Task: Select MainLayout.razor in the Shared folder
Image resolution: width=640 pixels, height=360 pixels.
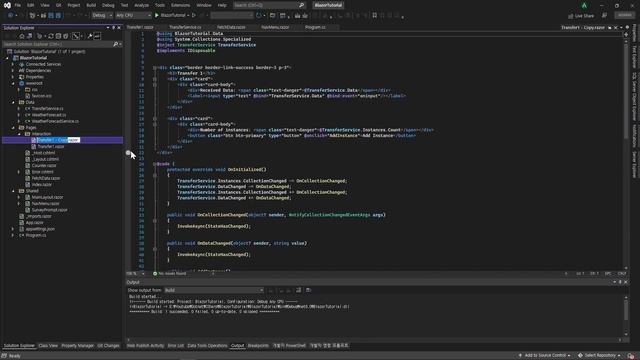Action: point(47,197)
